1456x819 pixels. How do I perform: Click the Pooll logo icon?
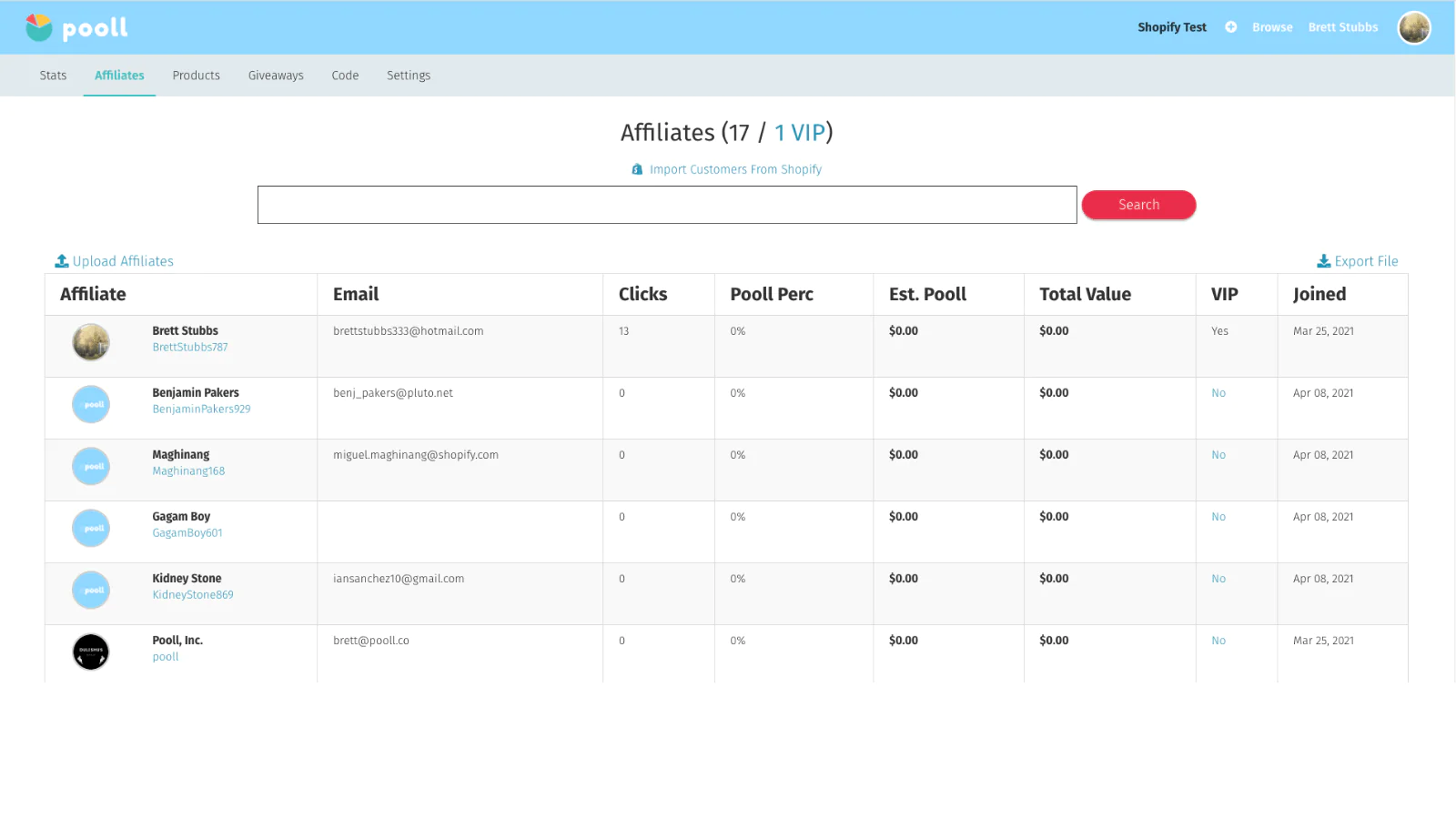(39, 27)
